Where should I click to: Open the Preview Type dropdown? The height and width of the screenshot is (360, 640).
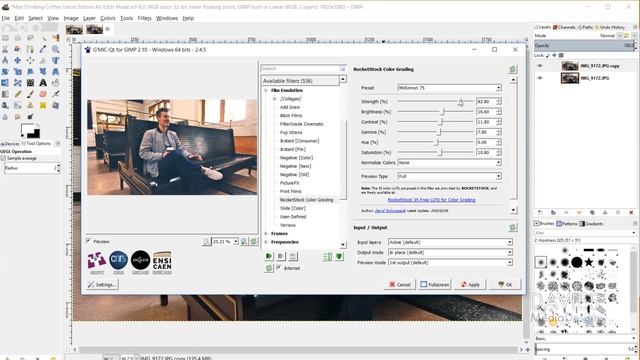coord(449,176)
